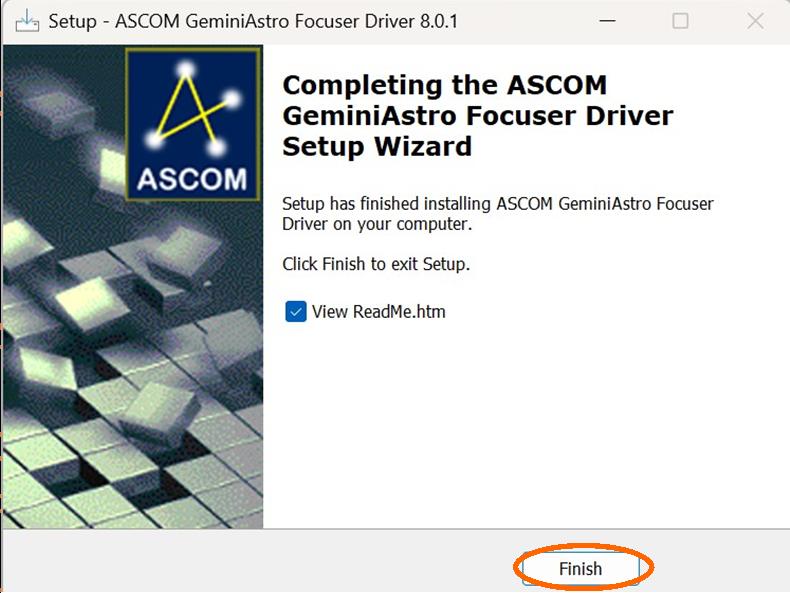This screenshot has width=790, height=593.
Task: Click the 'Click Finish to exit Setup' text
Action: pyautogui.click(x=376, y=263)
